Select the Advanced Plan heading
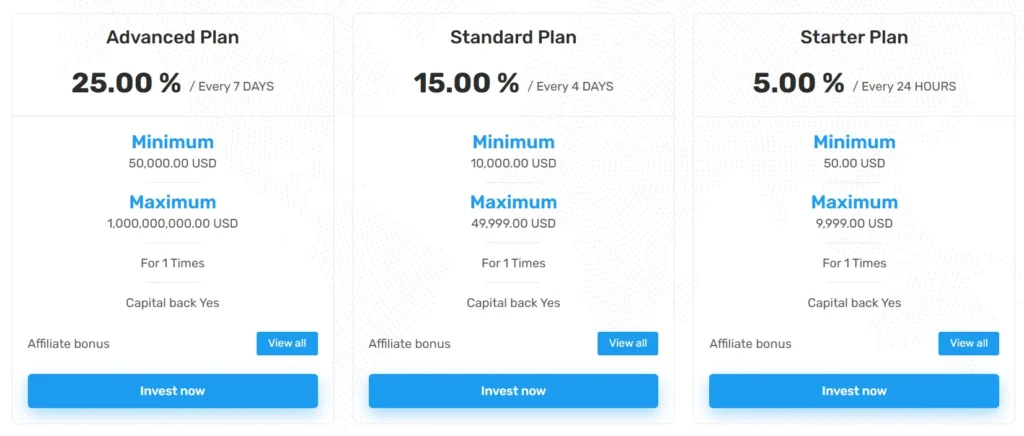The width and height of the screenshot is (1024, 436). 172,38
